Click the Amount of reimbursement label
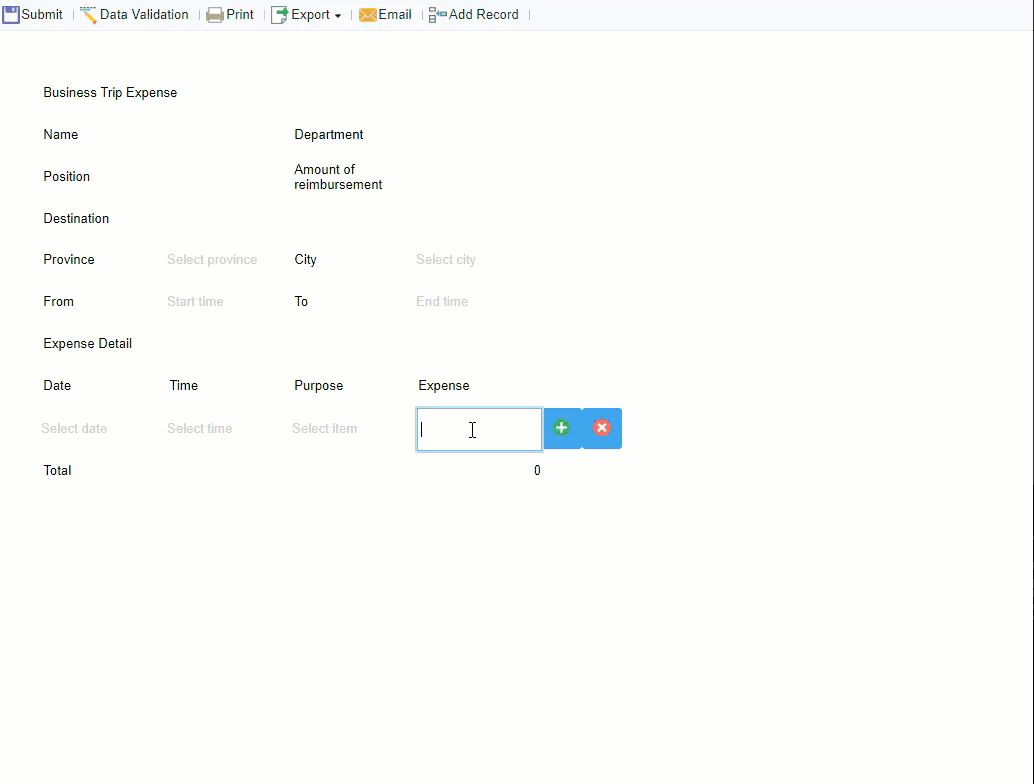This screenshot has width=1034, height=784. click(338, 177)
